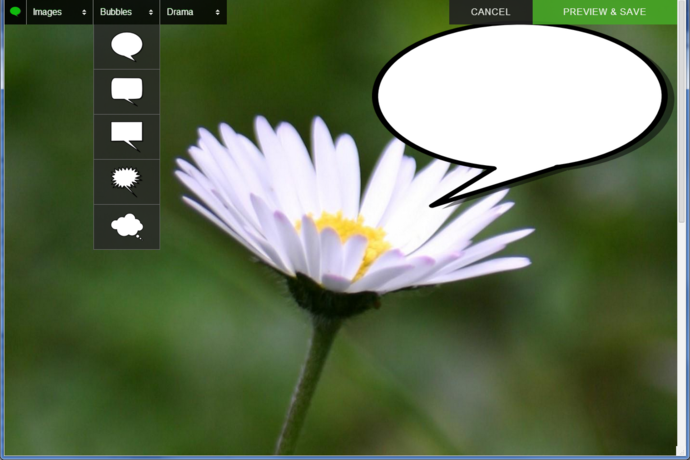Screen dimensions: 690x460
Task: Click inside the large white speech bubble
Action: click(519, 95)
